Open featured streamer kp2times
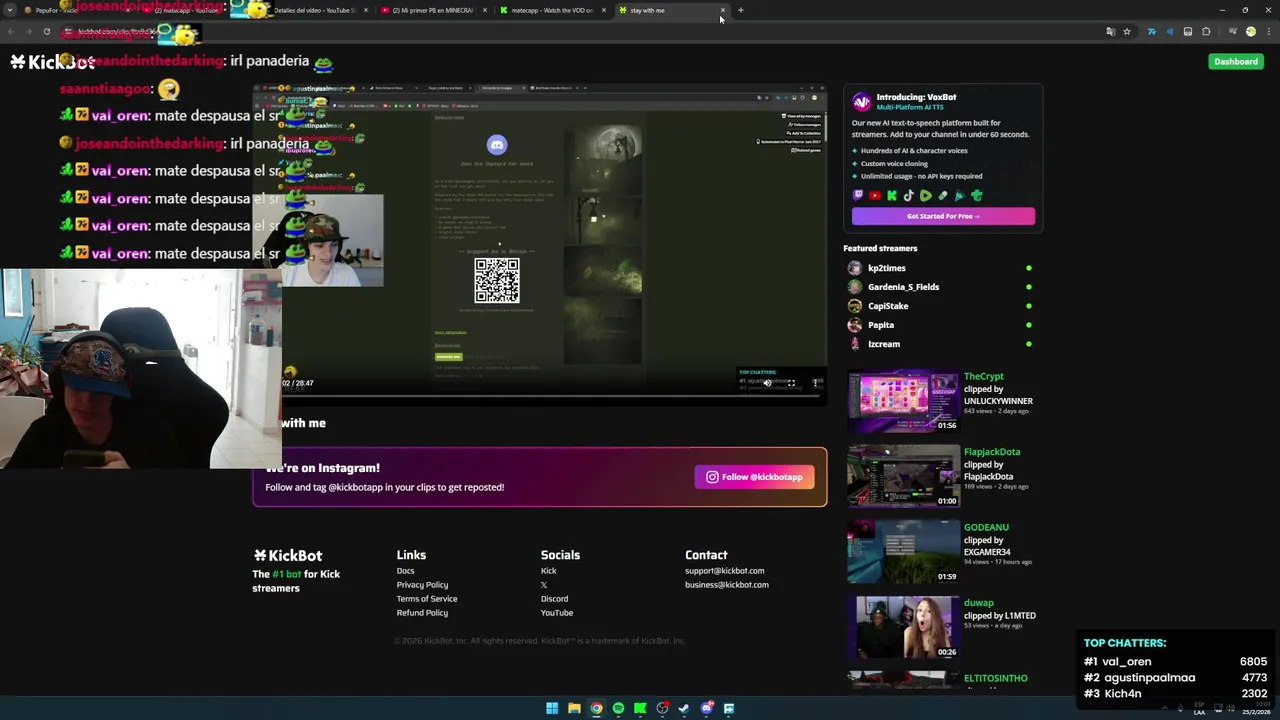 886,268
